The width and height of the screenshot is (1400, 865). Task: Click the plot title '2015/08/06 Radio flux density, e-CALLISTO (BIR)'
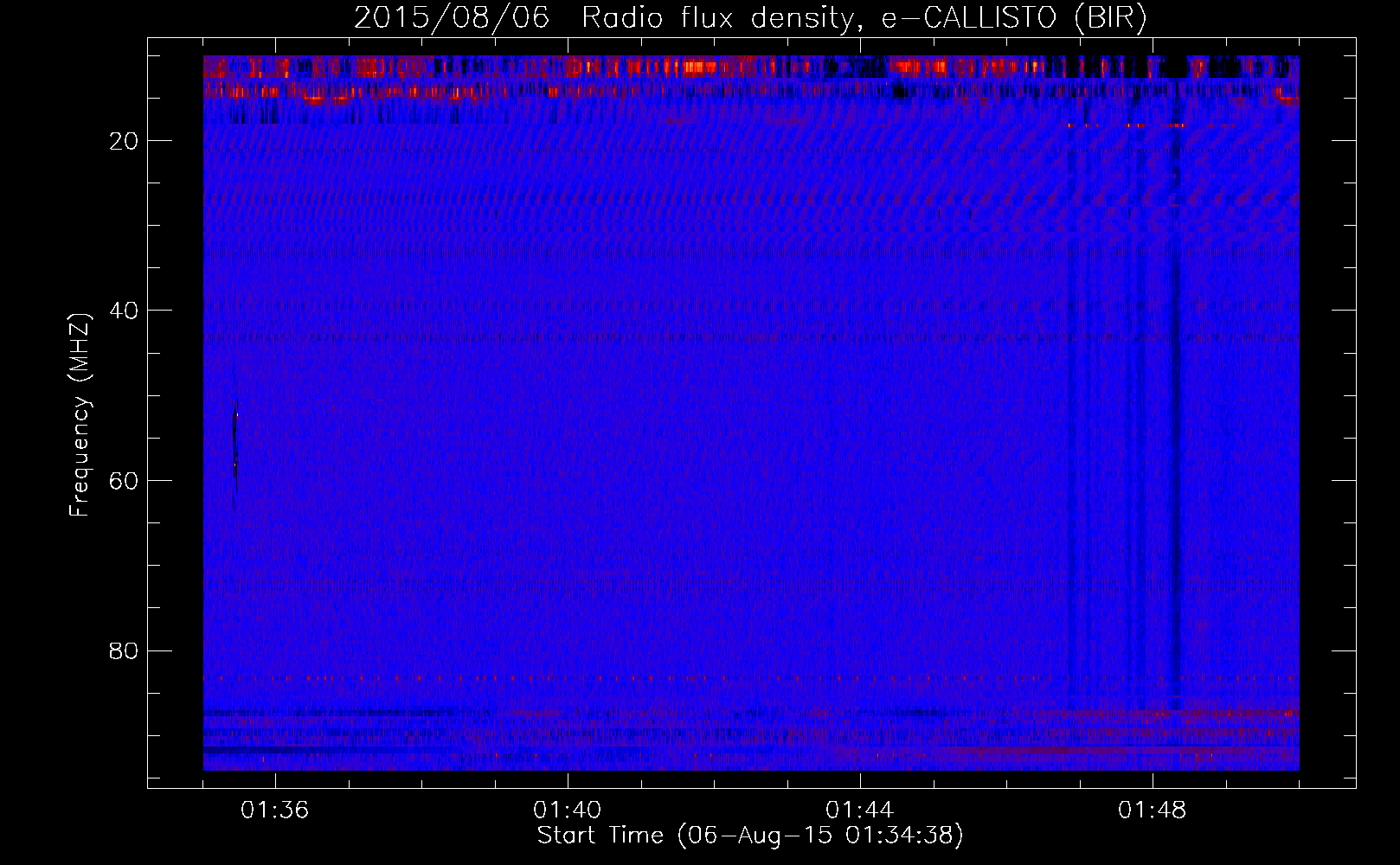click(x=750, y=17)
